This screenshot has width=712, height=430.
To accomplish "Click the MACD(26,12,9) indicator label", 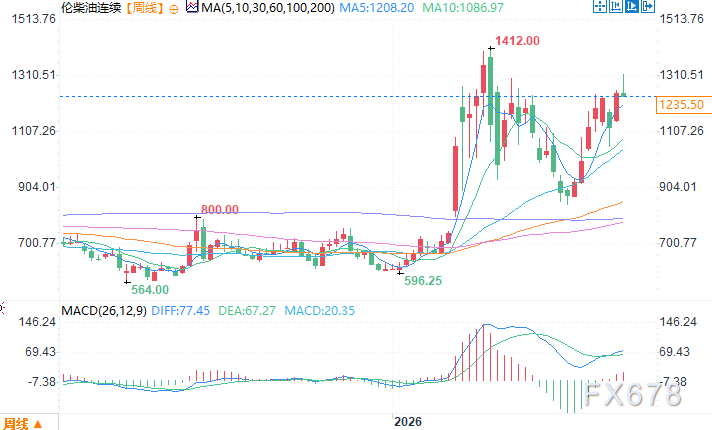I will (x=104, y=311).
